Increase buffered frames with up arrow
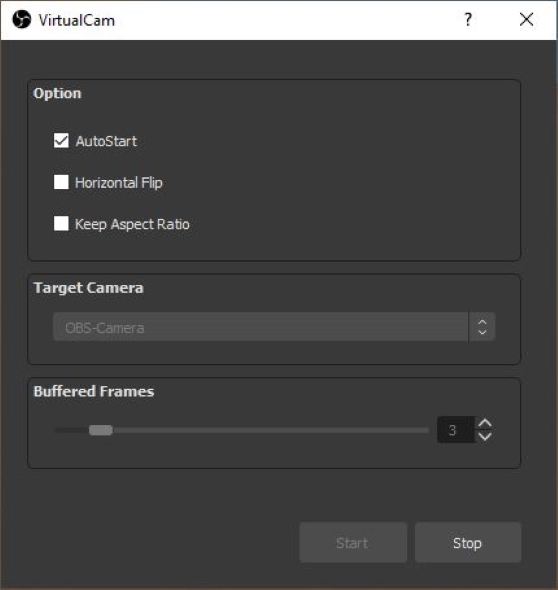The height and width of the screenshot is (590, 558). (485, 424)
